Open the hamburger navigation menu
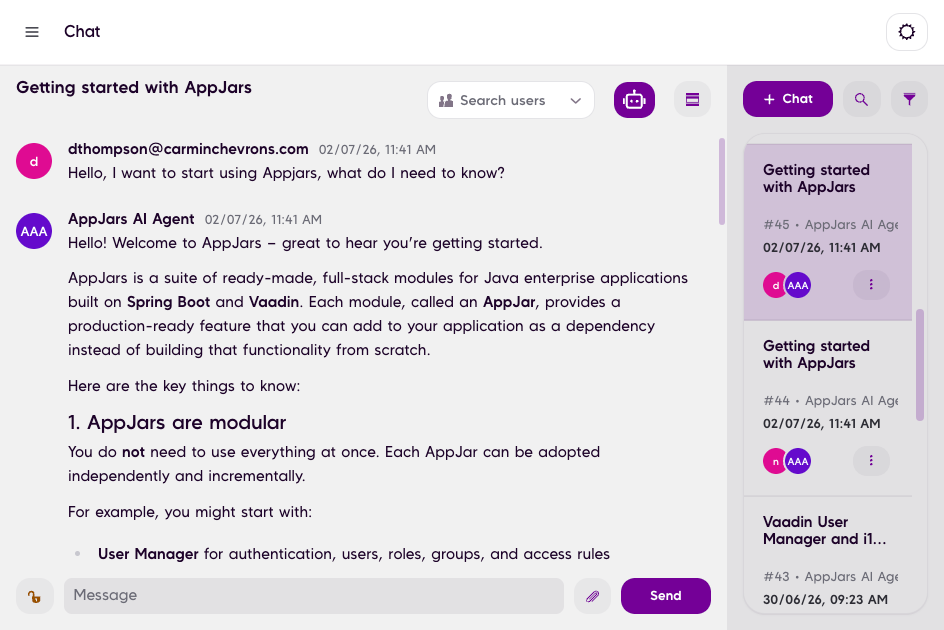 [x=32, y=32]
